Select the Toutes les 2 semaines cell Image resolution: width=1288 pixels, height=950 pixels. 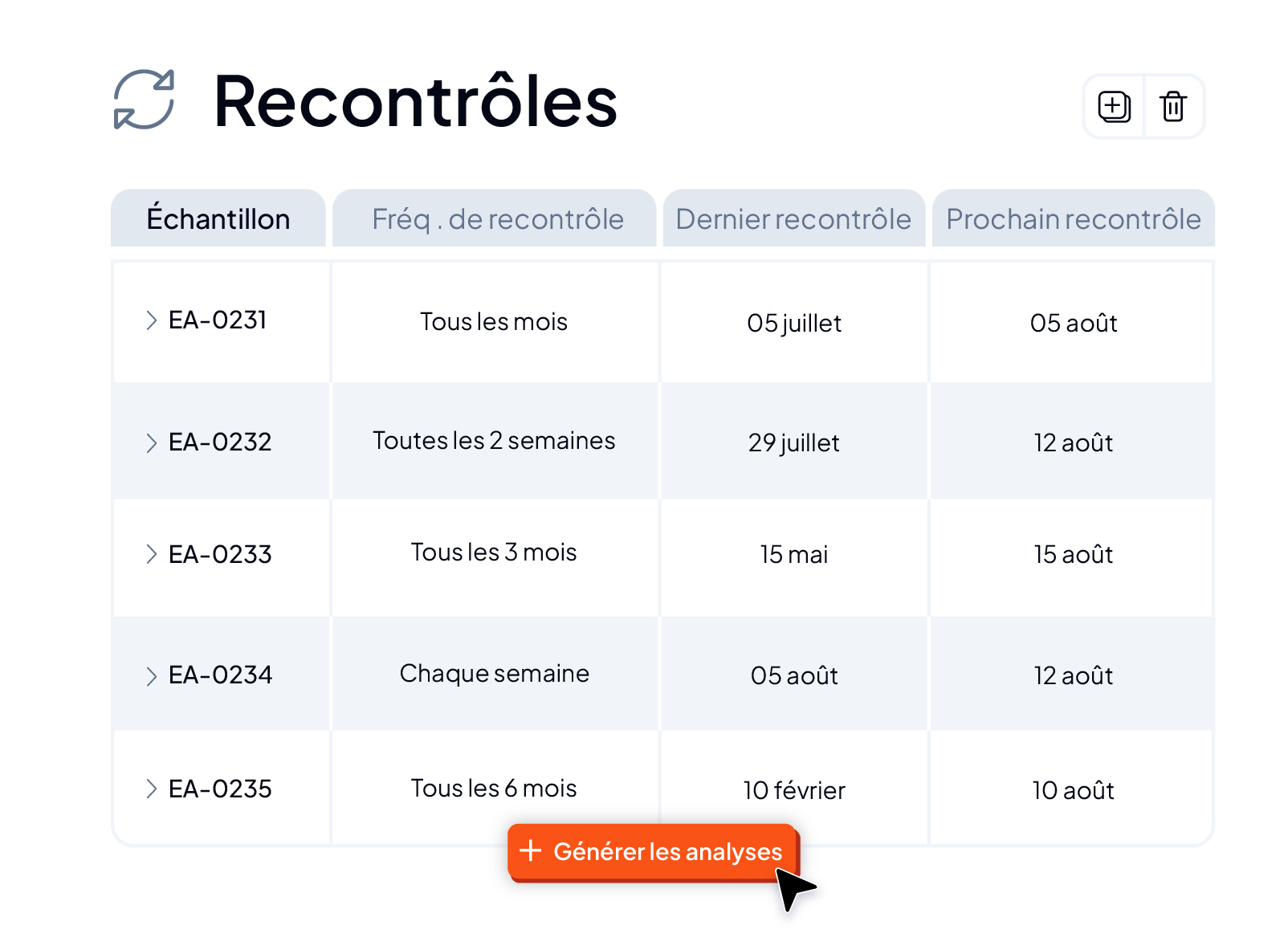pyautogui.click(x=494, y=441)
